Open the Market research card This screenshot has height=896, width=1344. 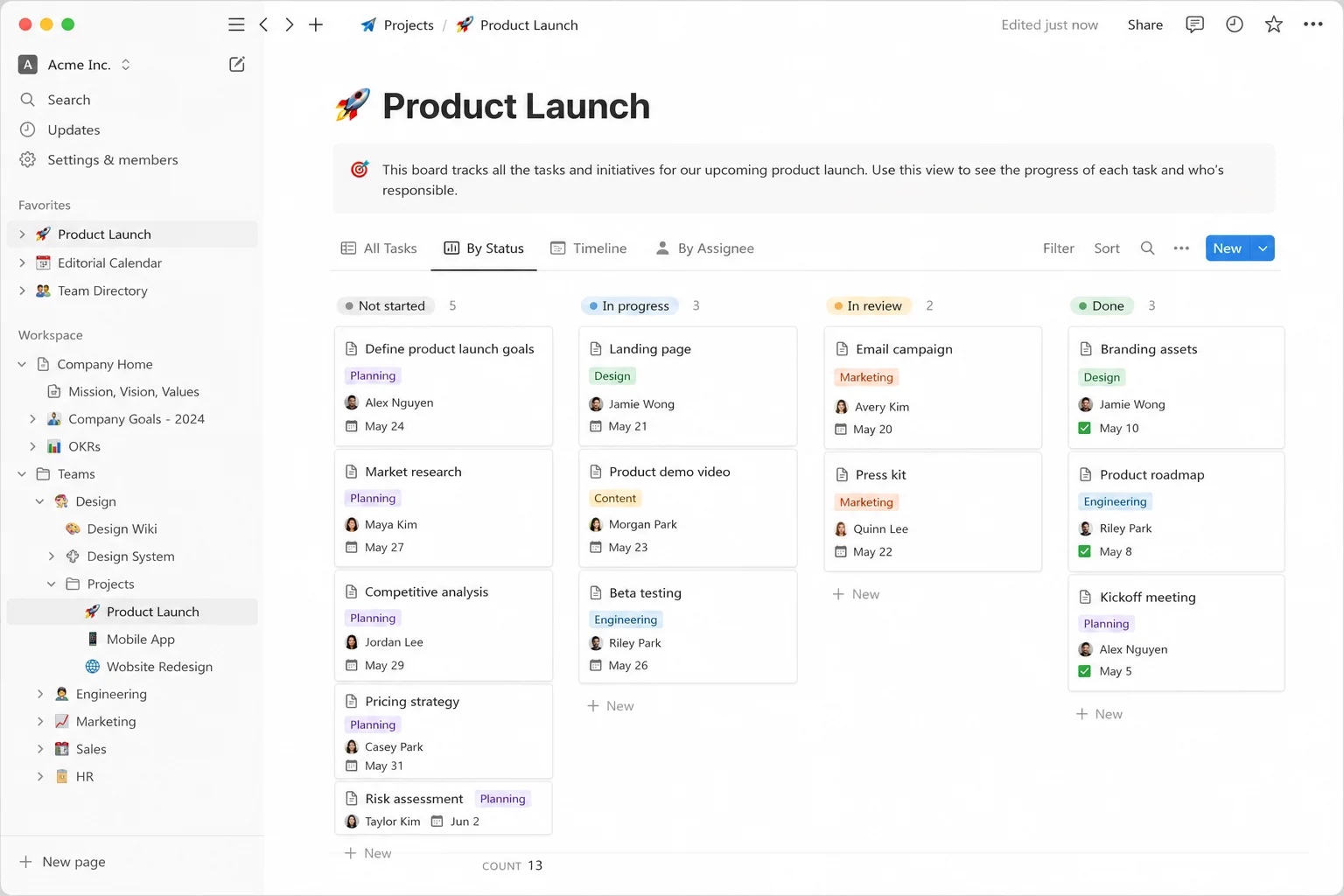pos(444,507)
